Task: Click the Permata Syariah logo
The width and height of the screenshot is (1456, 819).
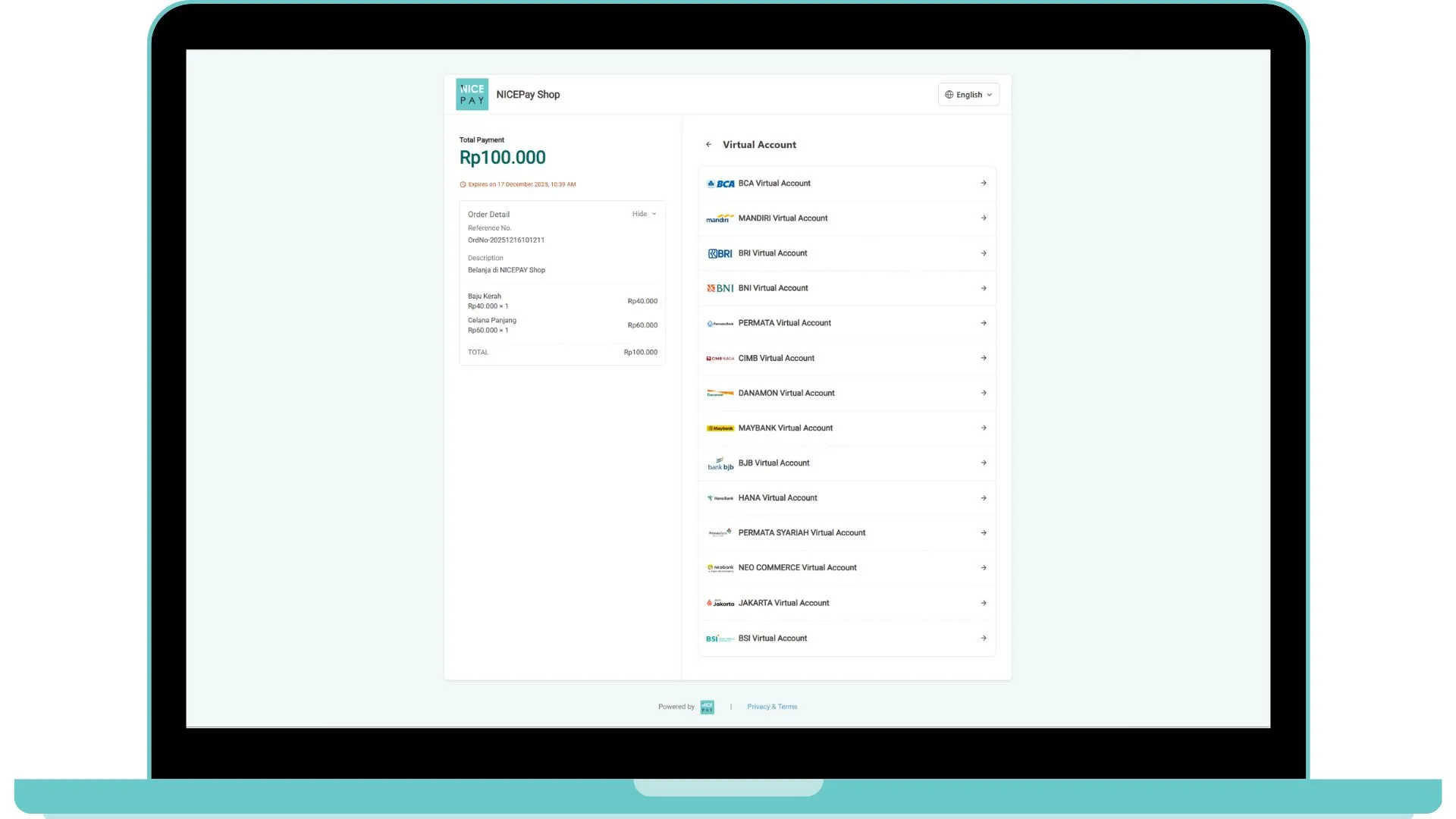Action: pos(720,533)
